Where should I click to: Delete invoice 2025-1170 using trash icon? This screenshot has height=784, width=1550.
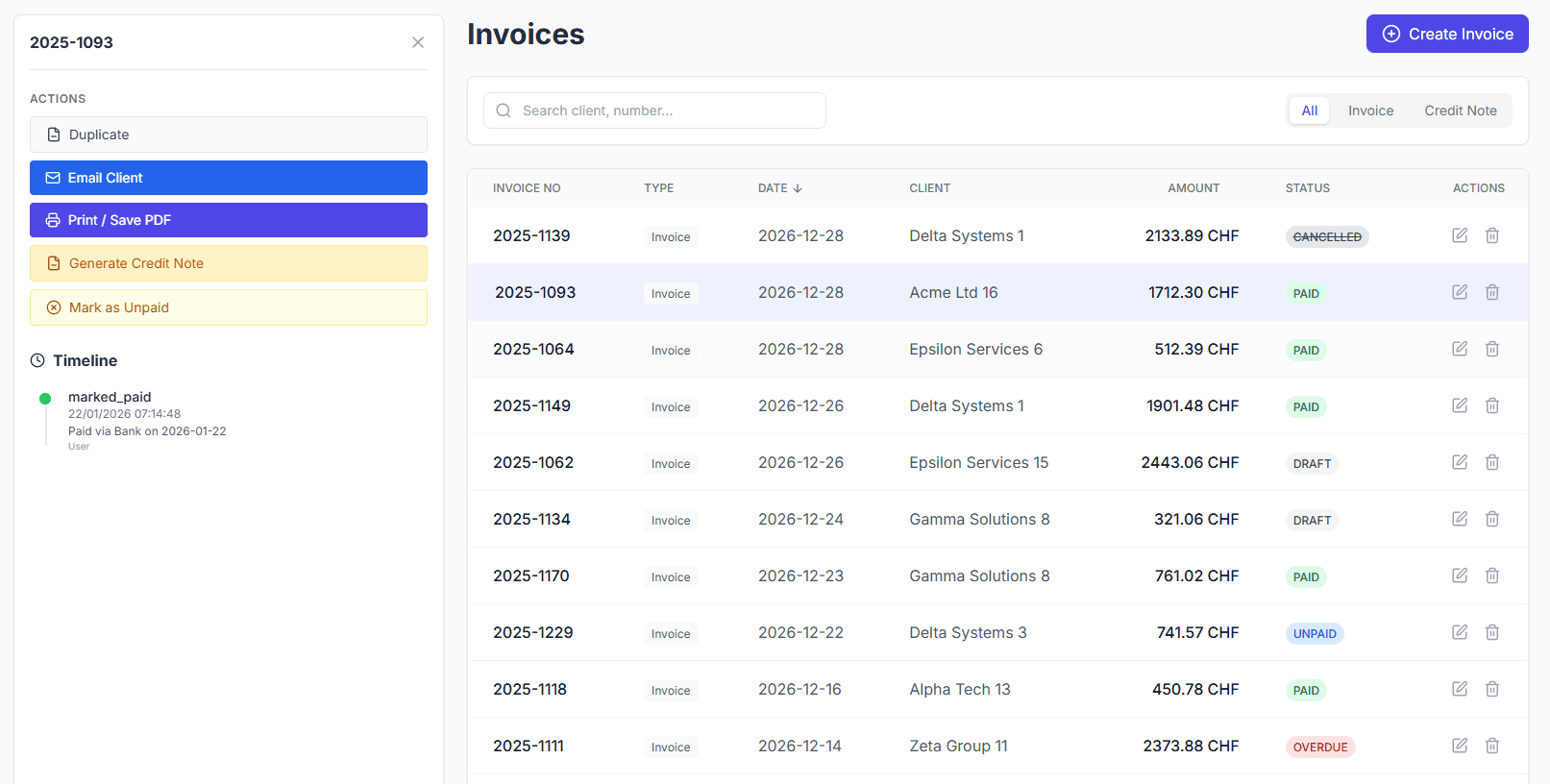point(1492,576)
